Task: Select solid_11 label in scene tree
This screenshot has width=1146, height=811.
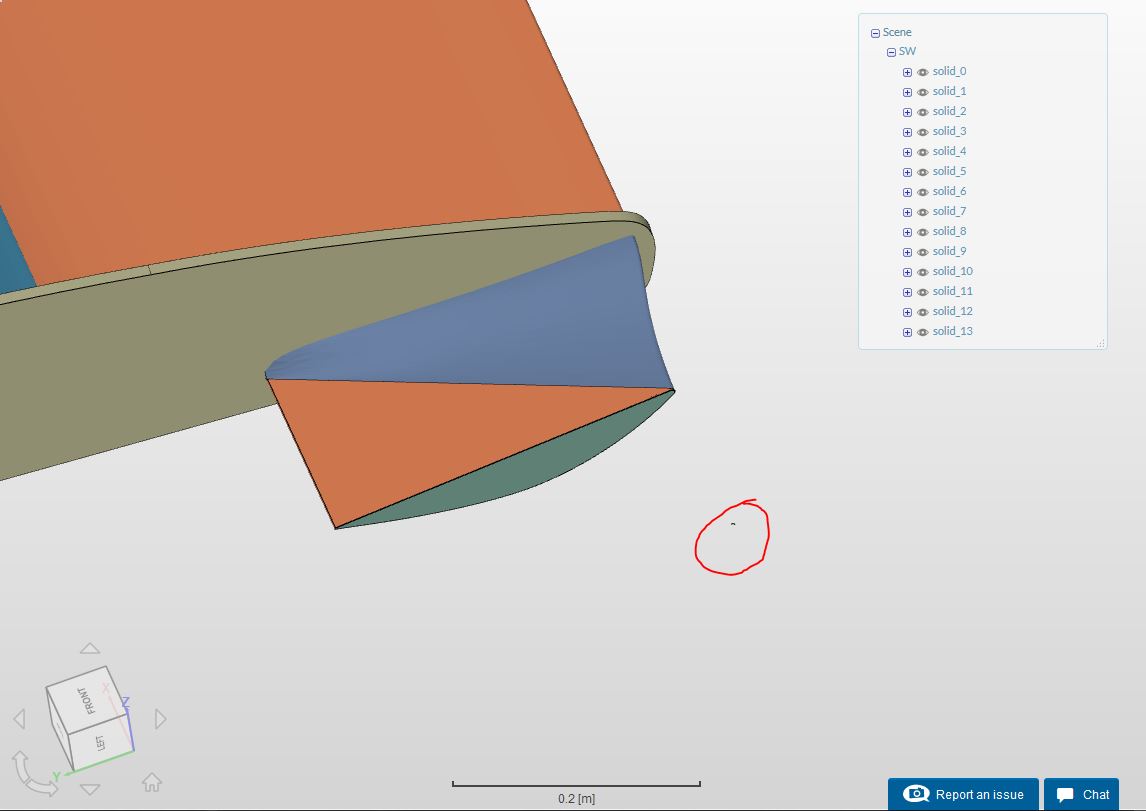Action: point(952,291)
